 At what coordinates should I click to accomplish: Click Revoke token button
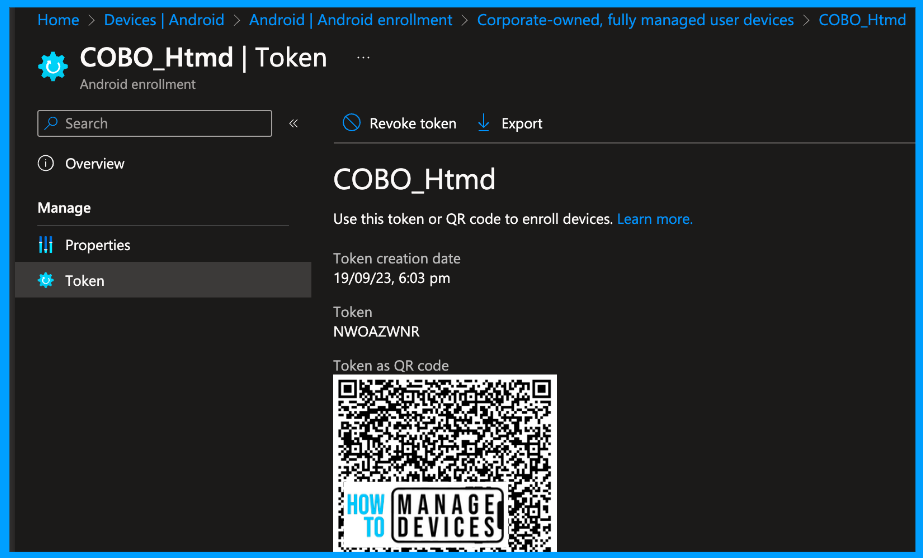[399, 123]
